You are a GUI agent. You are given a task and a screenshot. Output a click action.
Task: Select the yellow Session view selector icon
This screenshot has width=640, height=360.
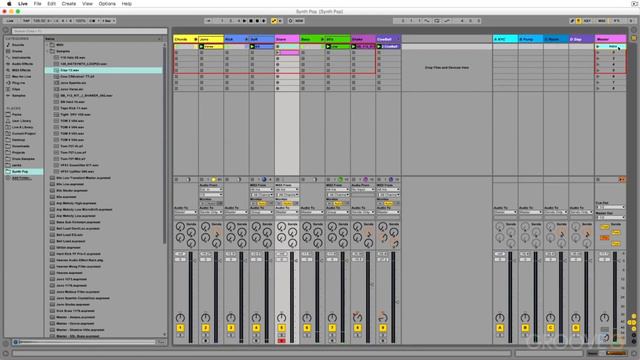tap(634, 38)
